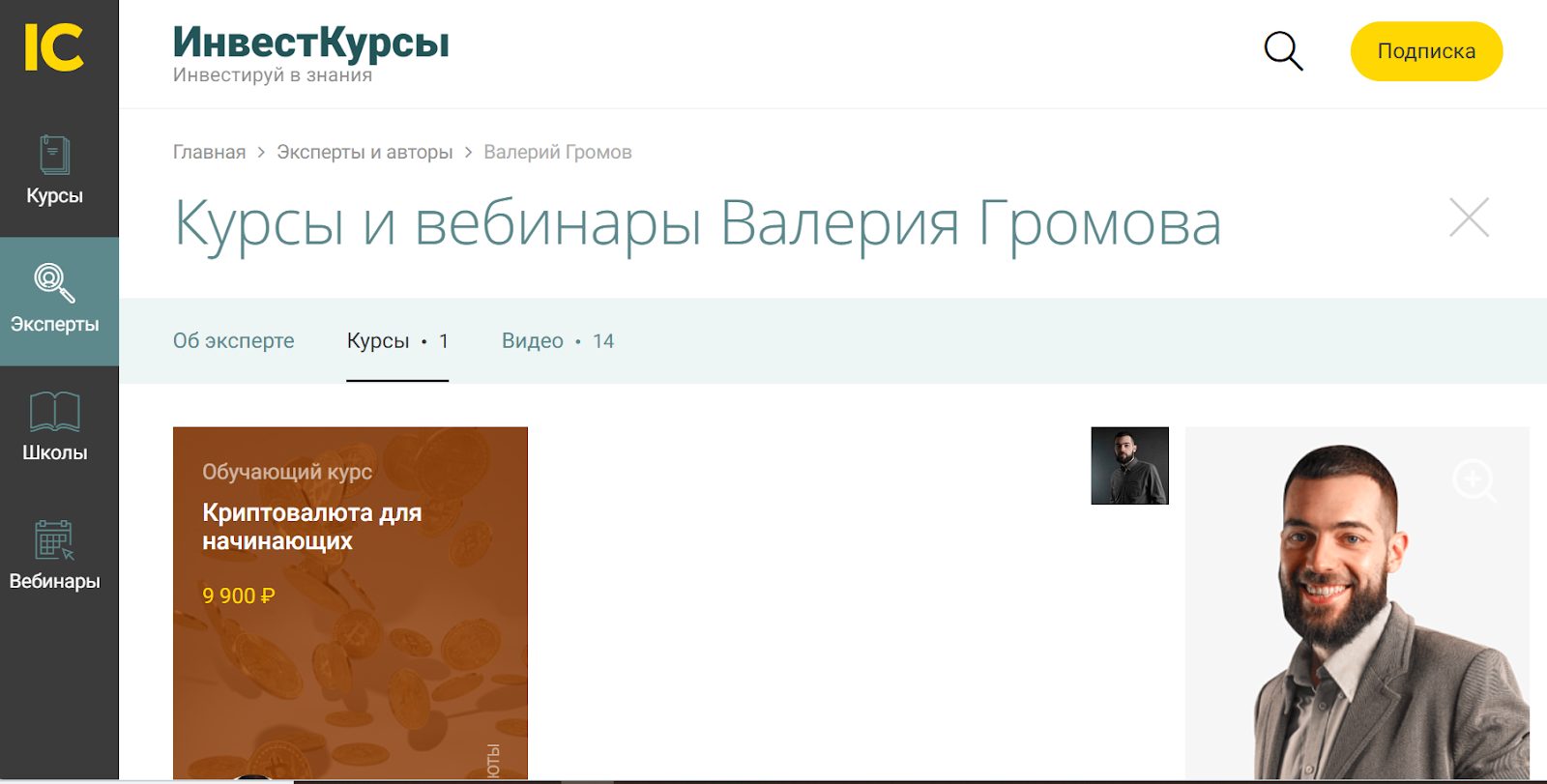Open the search magnifier icon
This screenshot has width=1547, height=784.
[x=1283, y=50]
